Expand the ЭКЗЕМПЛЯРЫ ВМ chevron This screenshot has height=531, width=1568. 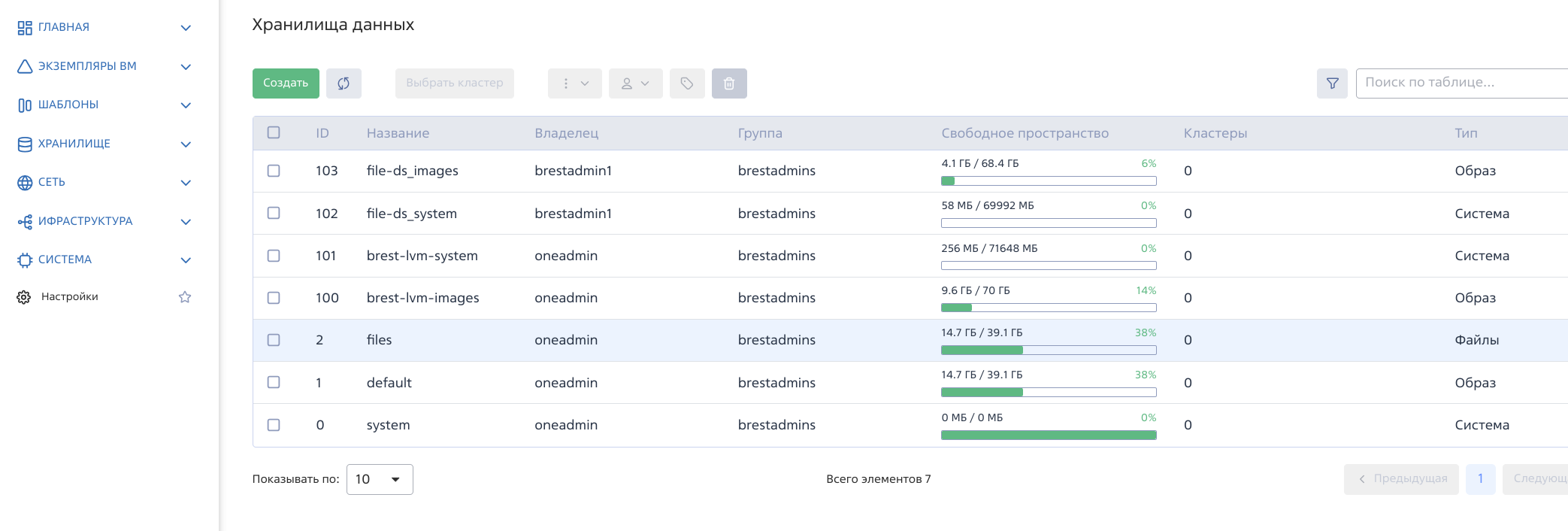point(186,67)
